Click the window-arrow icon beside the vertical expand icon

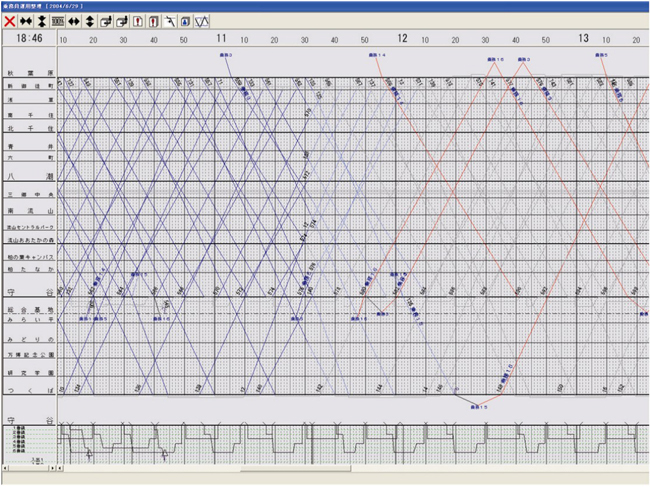[106, 22]
